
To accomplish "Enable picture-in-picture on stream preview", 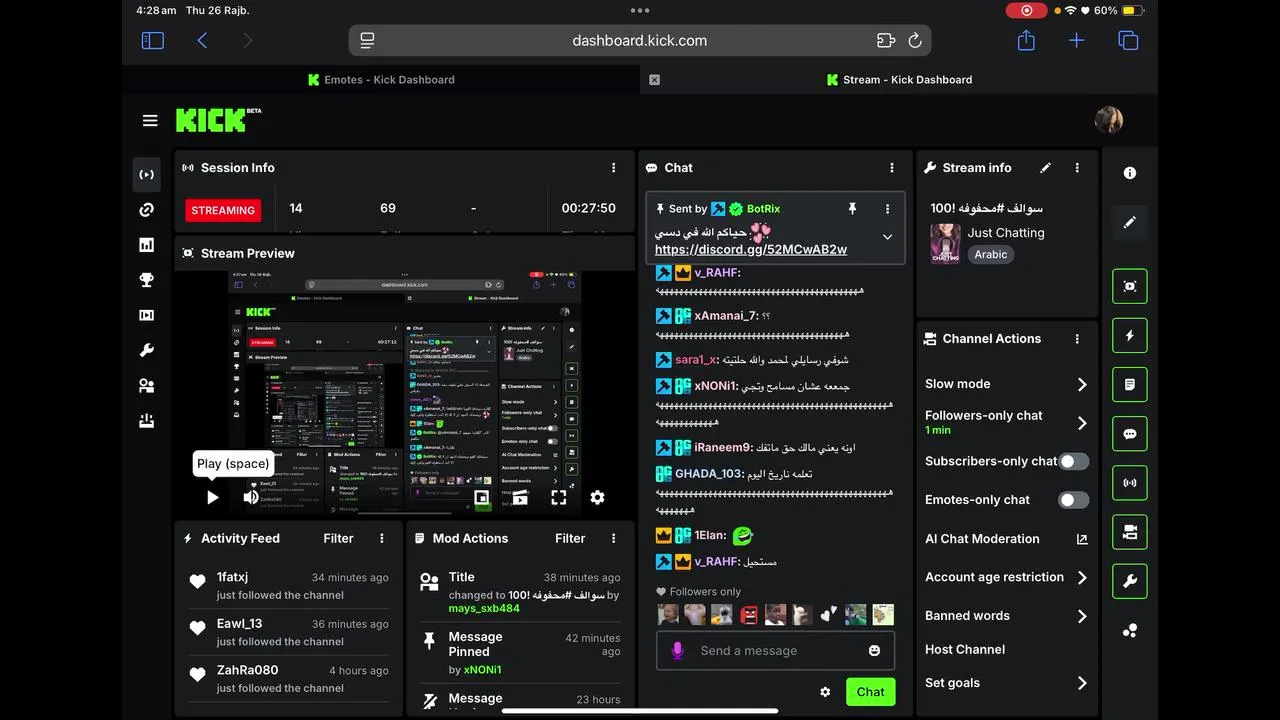I will (x=482, y=497).
